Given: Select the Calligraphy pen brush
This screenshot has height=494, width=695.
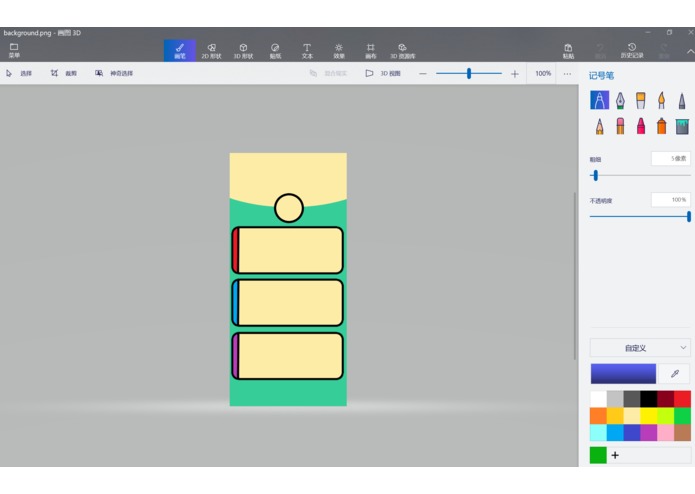Looking at the screenshot, I should click(620, 100).
